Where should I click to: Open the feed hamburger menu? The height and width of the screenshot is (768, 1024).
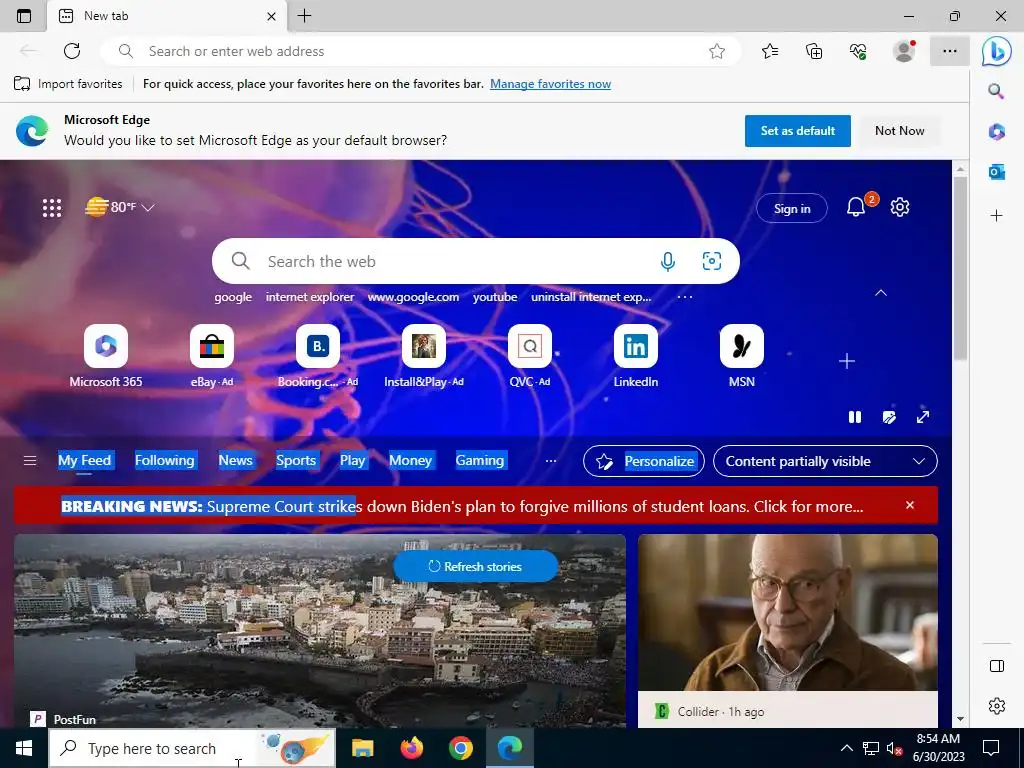click(x=29, y=461)
